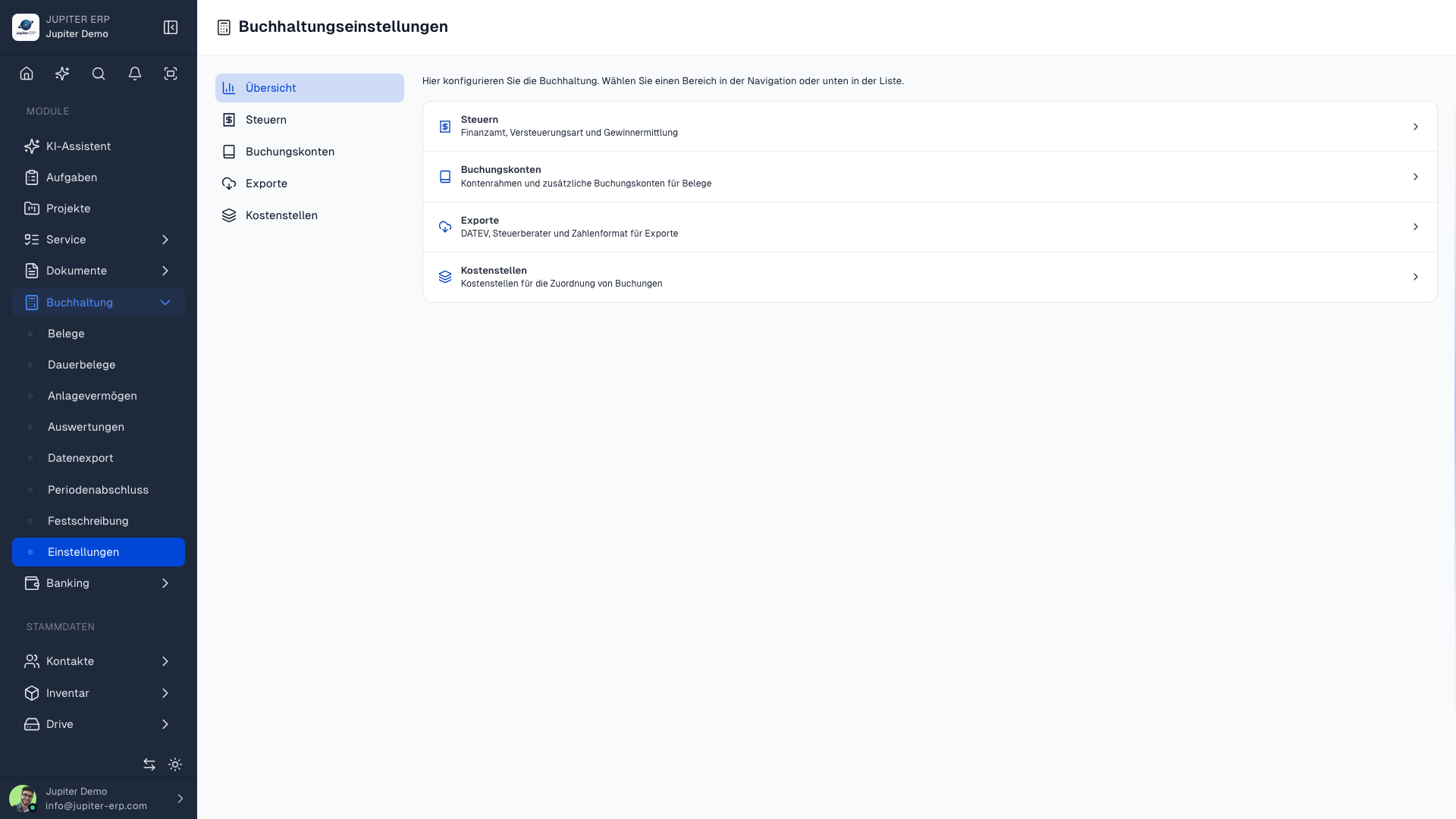Click the switch arrows icon near theme
The image size is (1456, 819).
pos(149,764)
